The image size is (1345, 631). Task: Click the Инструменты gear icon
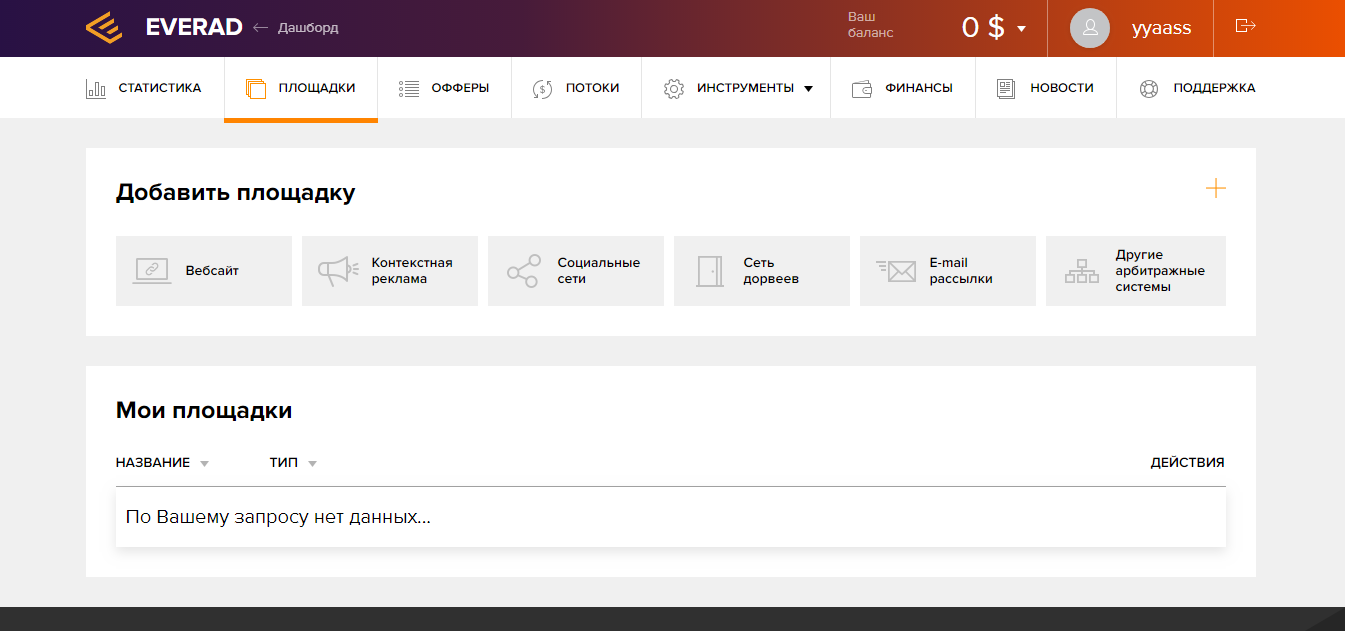click(x=674, y=88)
